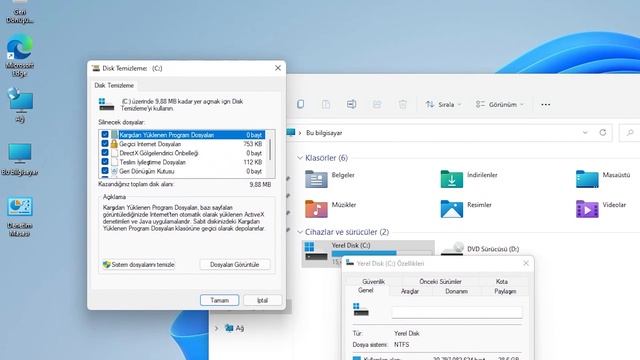Switch to Donanım tab in properties

pos(456,291)
